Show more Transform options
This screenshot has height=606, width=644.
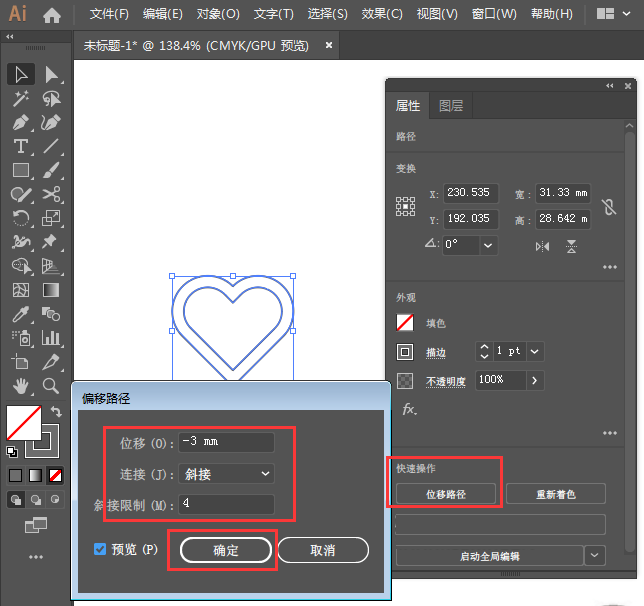(610, 267)
